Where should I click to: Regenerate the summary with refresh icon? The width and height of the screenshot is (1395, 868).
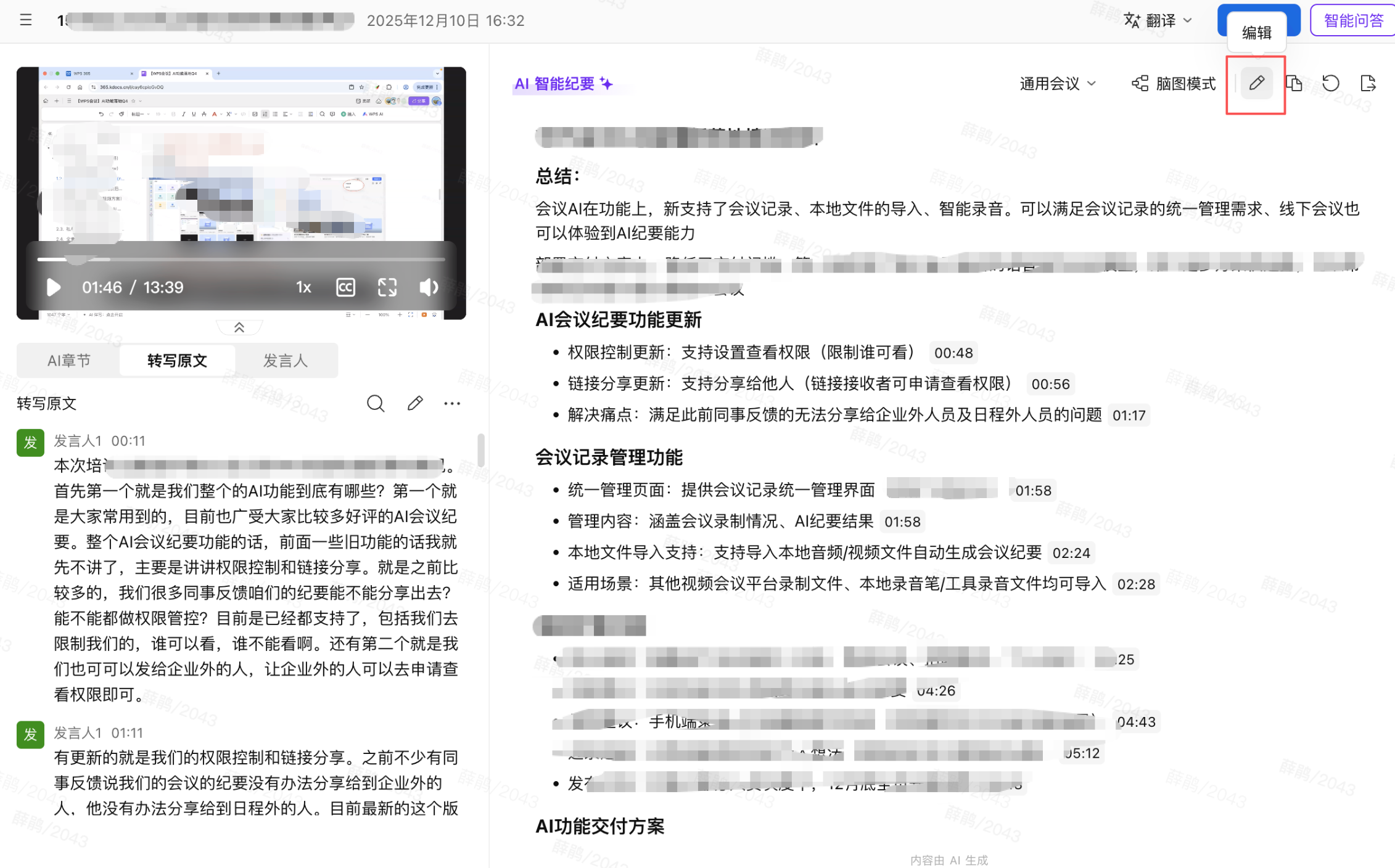point(1331,83)
